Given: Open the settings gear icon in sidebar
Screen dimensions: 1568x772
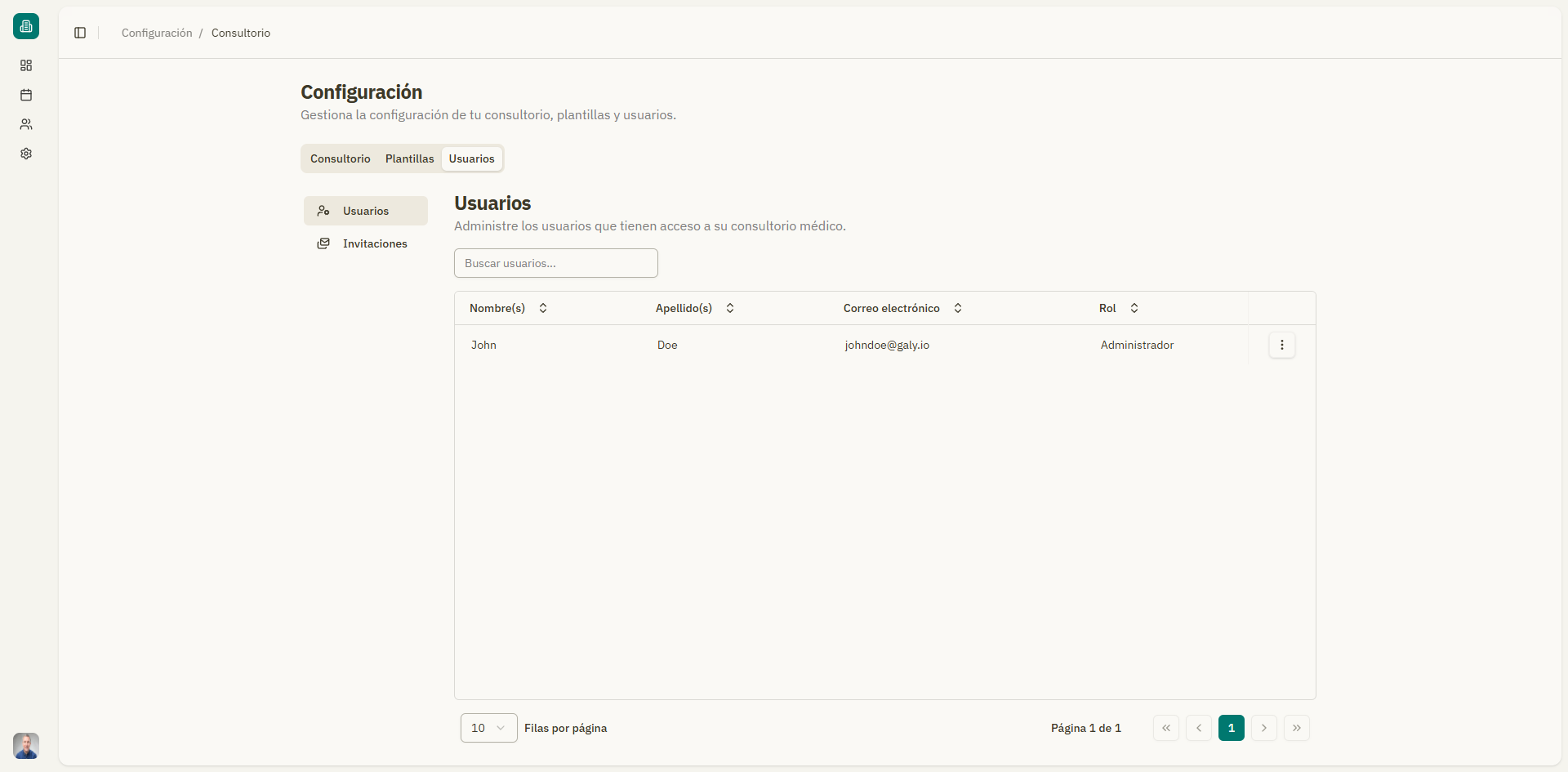Looking at the screenshot, I should [26, 154].
